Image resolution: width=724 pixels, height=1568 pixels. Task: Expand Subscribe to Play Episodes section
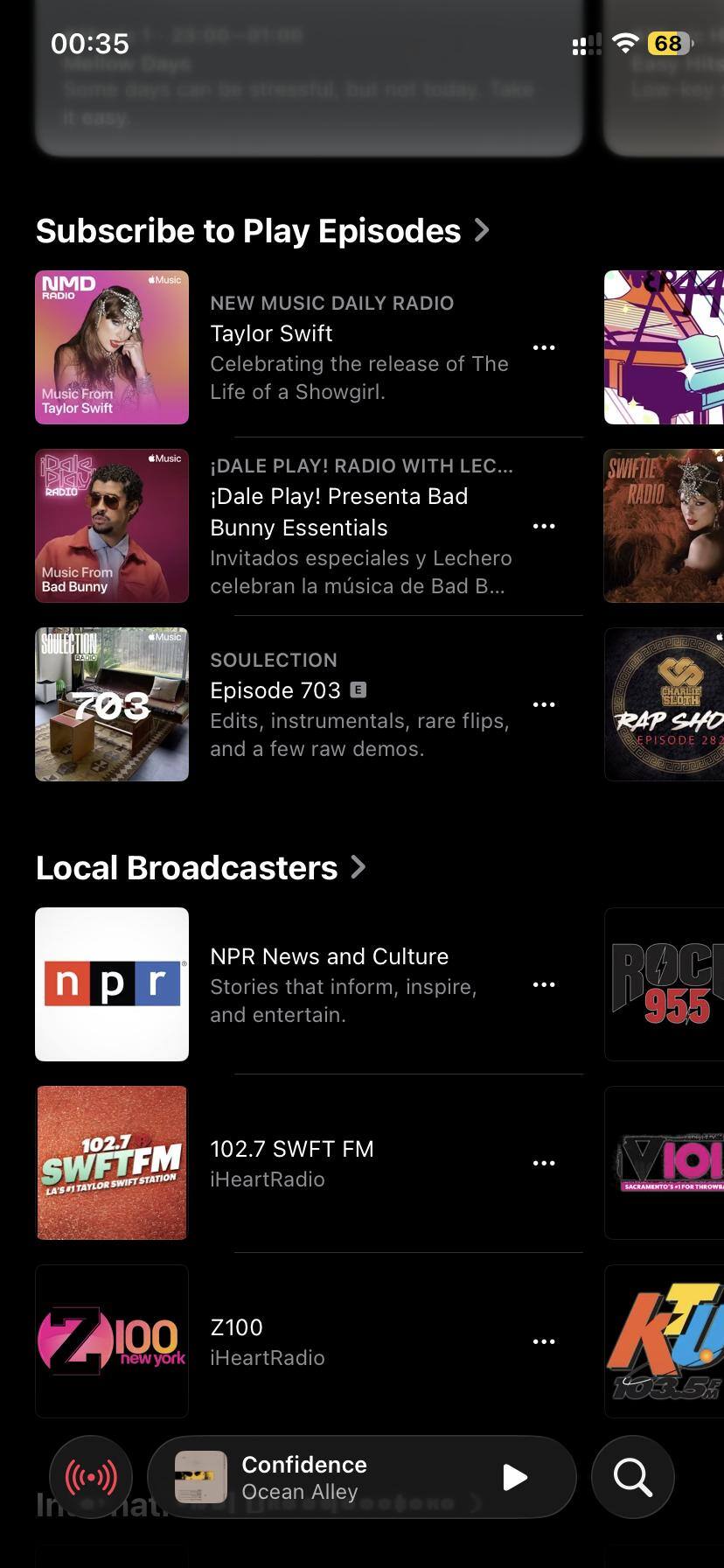tap(262, 231)
